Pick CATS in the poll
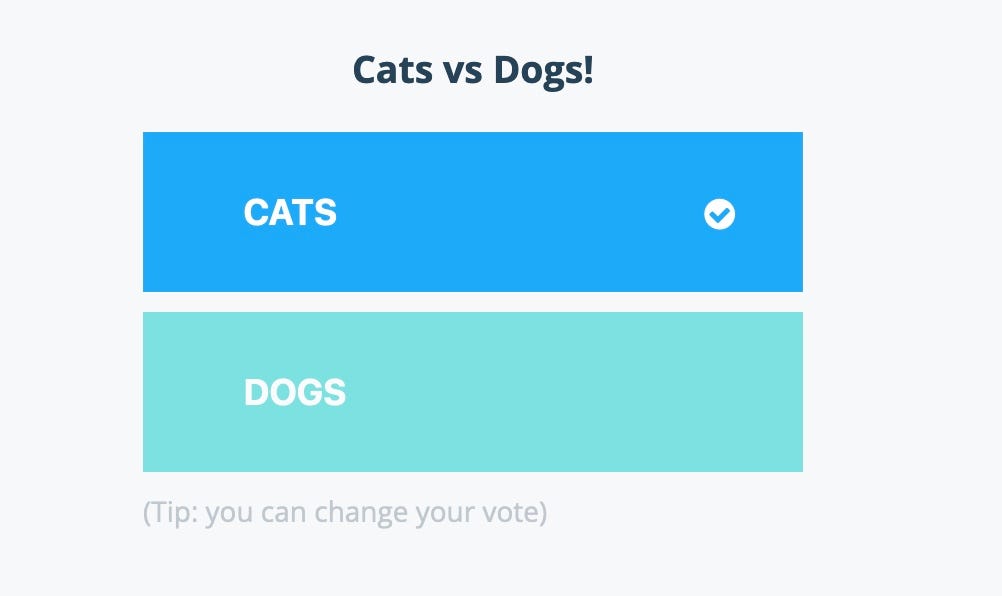The height and width of the screenshot is (596, 1002). [x=473, y=212]
